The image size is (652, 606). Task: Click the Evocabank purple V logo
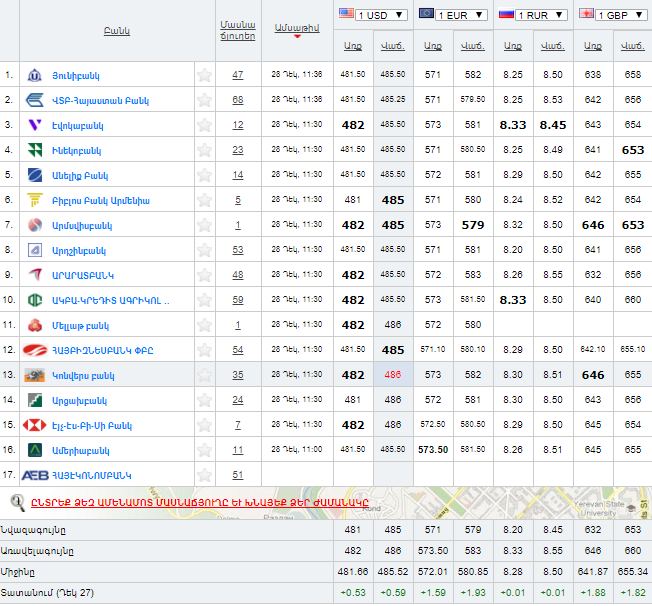35,125
